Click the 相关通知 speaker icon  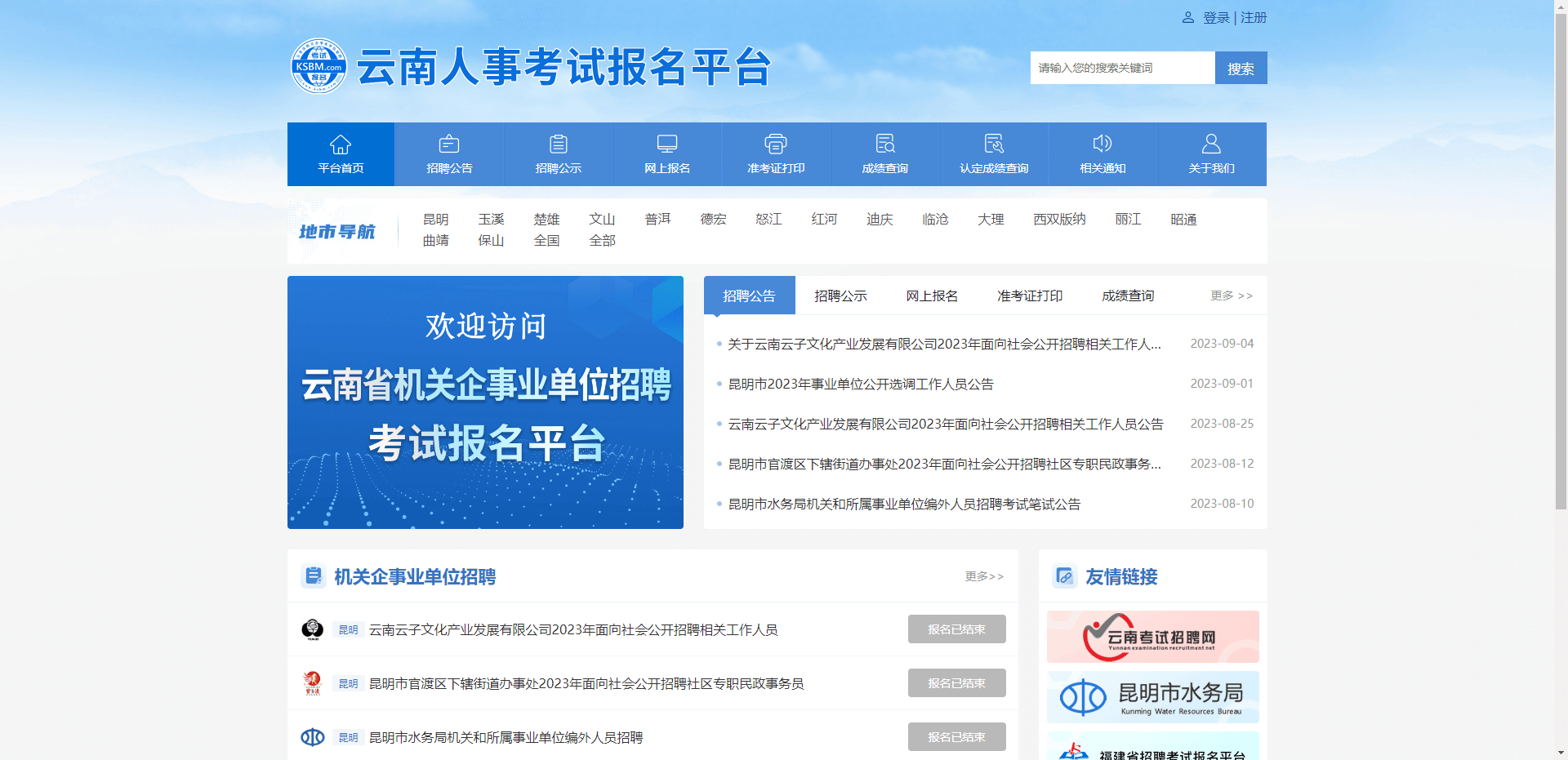(x=1102, y=144)
